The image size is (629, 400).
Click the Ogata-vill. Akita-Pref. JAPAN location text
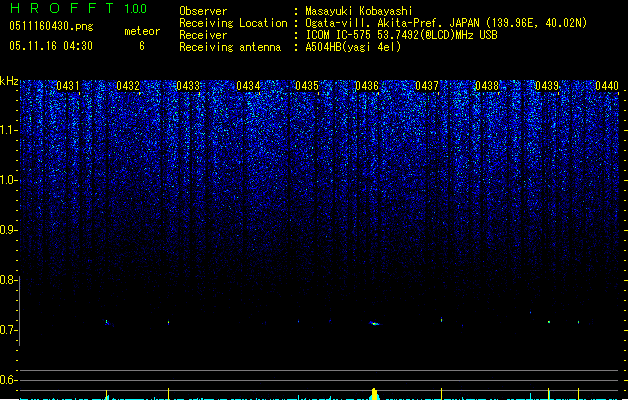click(446, 23)
